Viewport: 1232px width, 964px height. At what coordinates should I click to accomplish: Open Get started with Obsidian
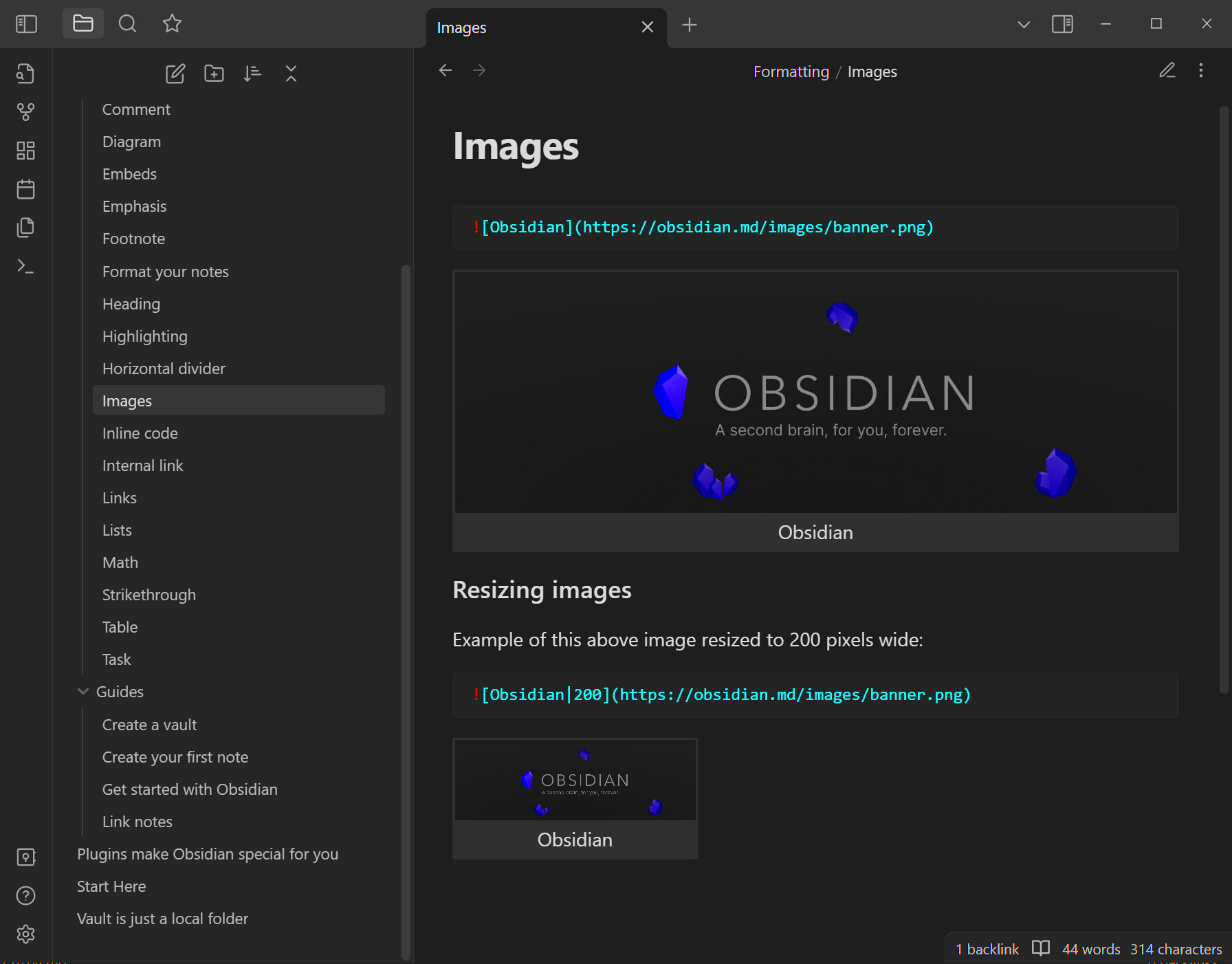(239, 789)
